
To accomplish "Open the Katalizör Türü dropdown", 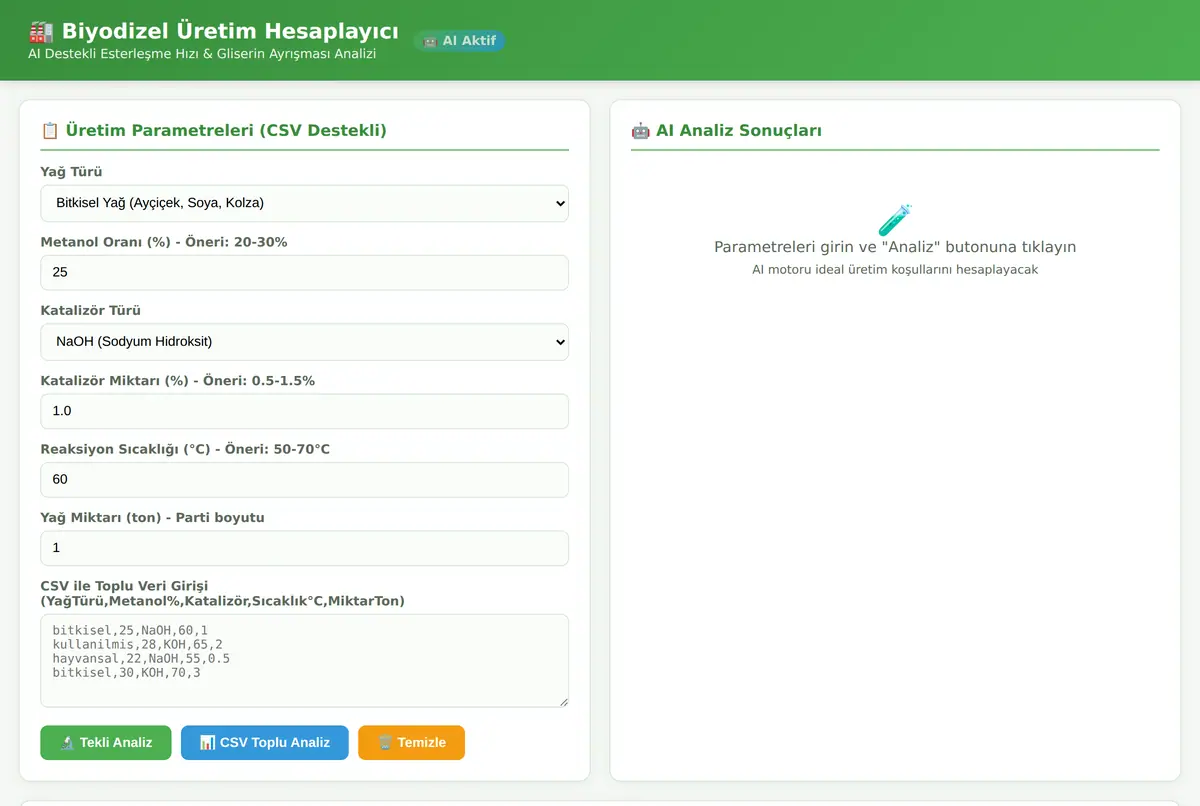I will pyautogui.click(x=305, y=342).
